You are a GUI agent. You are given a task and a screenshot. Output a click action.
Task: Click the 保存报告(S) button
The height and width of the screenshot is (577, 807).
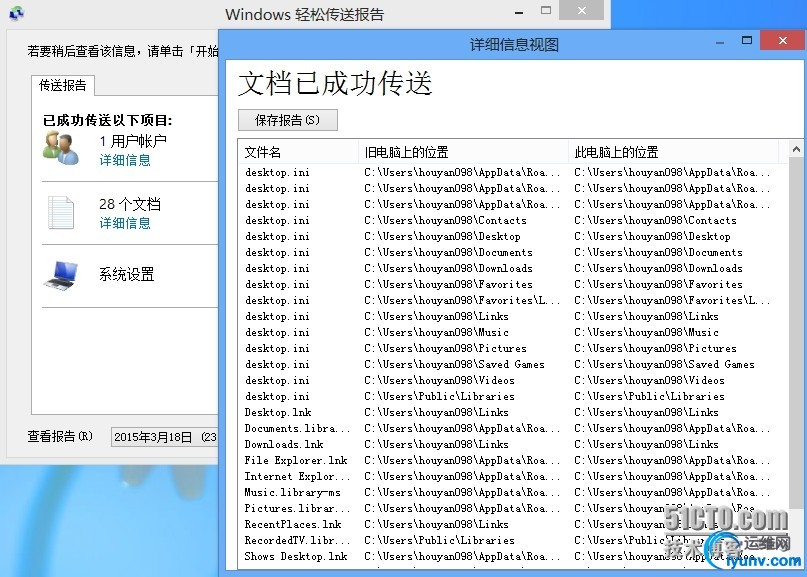coord(288,120)
